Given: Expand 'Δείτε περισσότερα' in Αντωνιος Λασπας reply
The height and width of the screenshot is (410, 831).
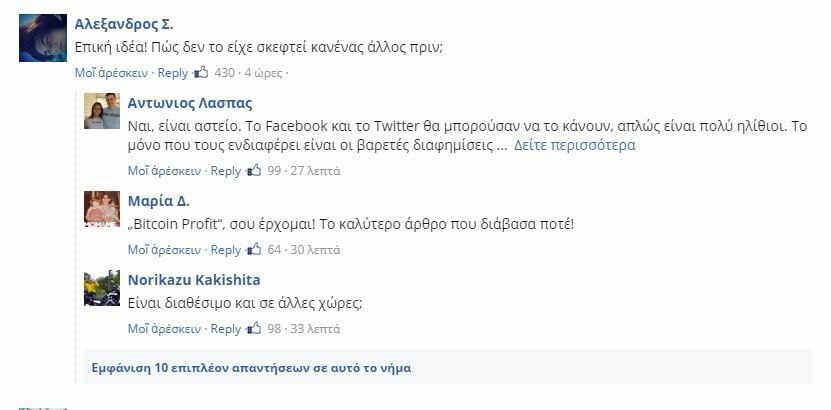Looking at the screenshot, I should 574,145.
